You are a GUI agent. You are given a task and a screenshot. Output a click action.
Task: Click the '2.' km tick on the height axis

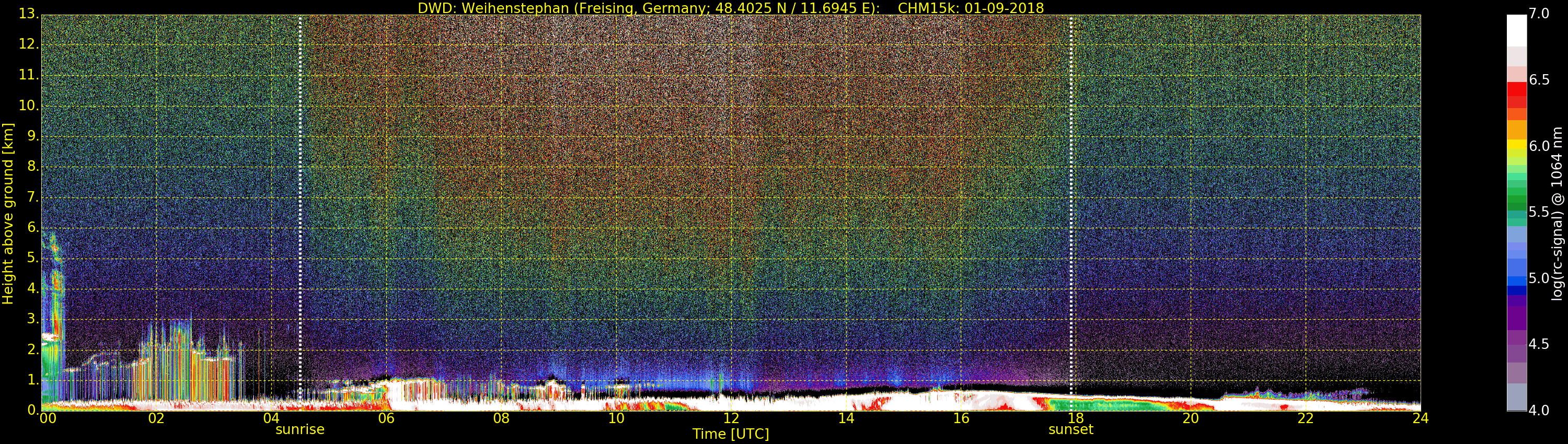click(33, 349)
